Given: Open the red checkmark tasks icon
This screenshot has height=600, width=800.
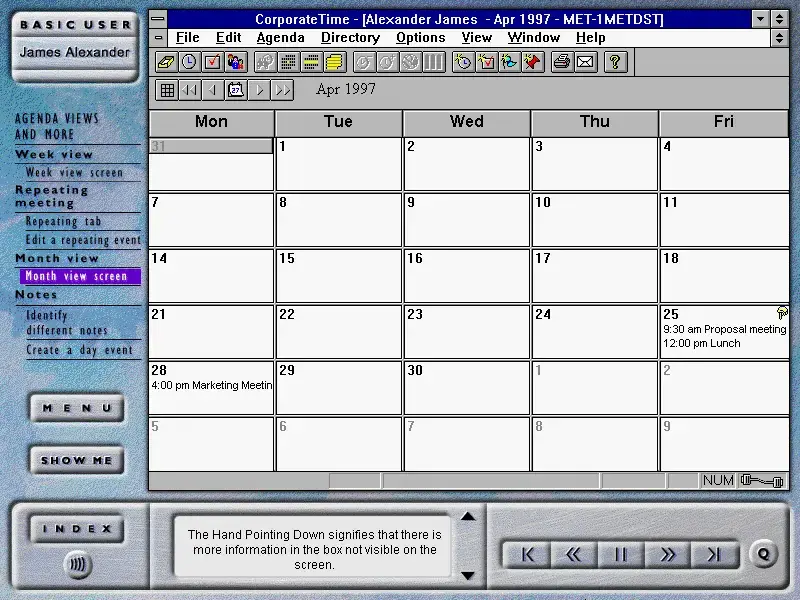Looking at the screenshot, I should (212, 62).
